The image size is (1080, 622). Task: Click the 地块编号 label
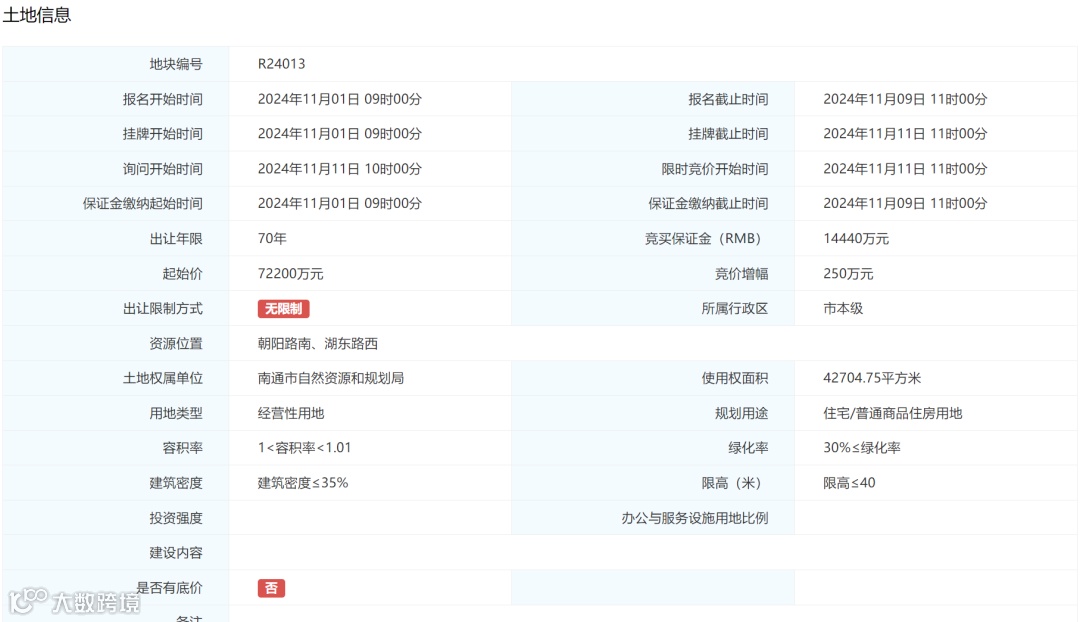(176, 64)
